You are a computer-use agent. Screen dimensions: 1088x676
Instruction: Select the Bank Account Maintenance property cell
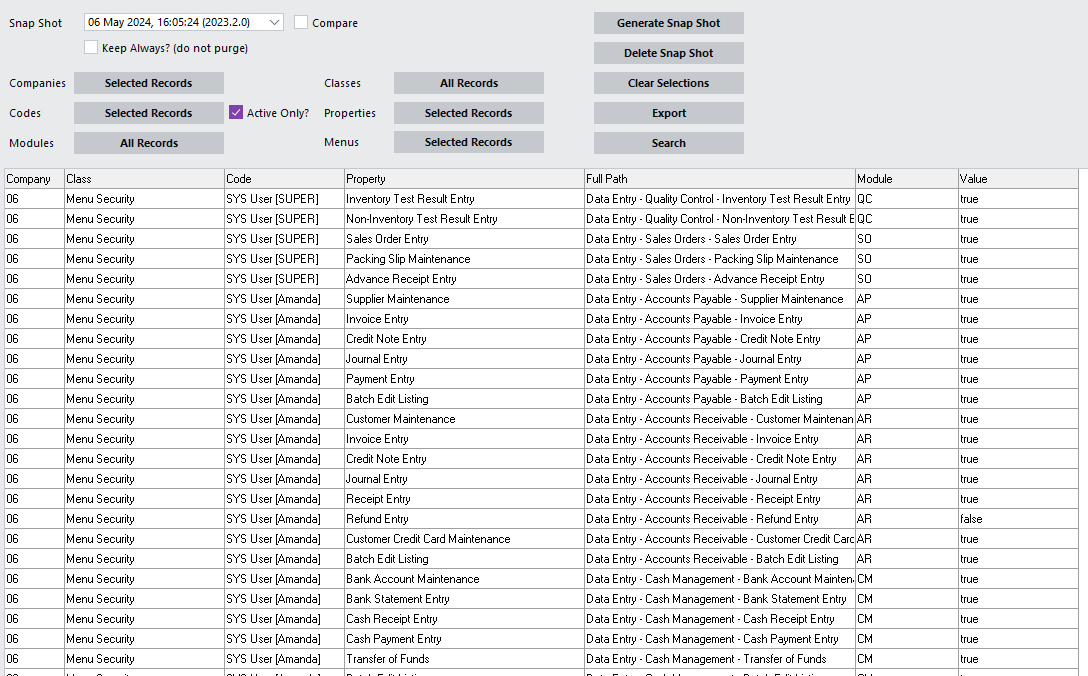coord(464,579)
